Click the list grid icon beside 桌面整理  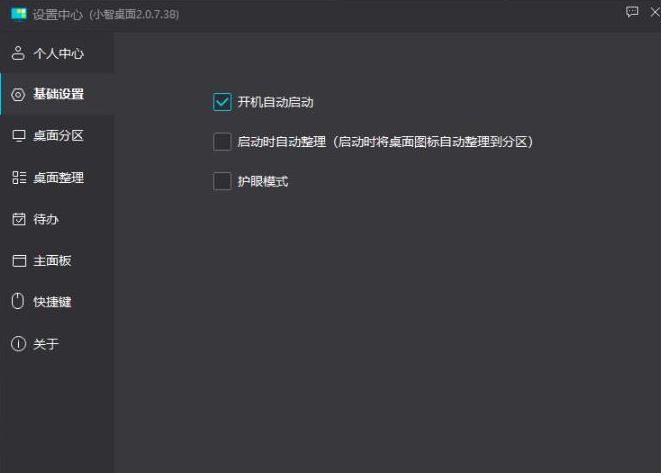[x=19, y=177]
